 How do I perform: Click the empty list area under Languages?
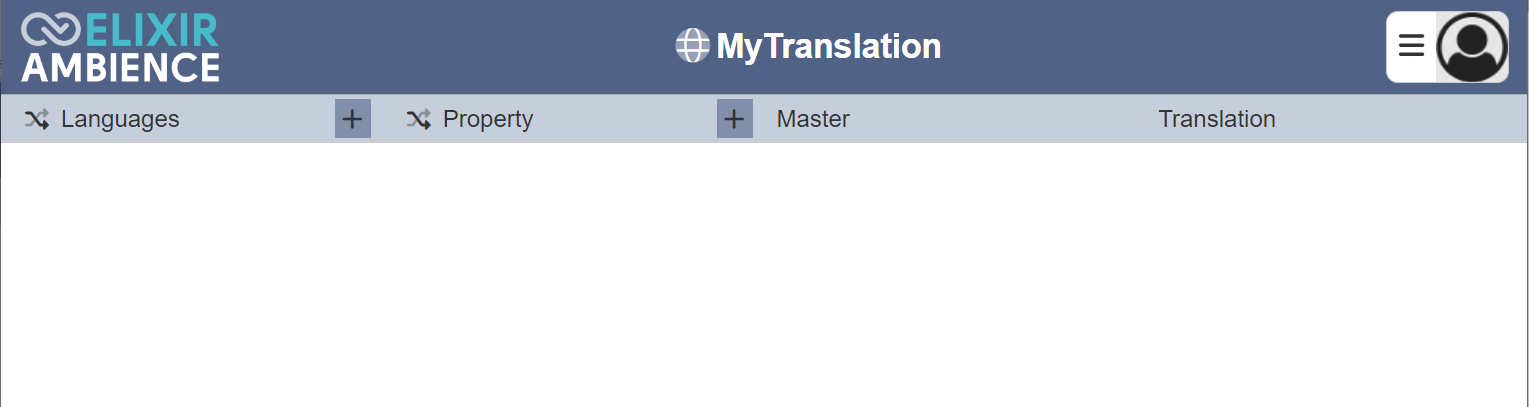pyautogui.click(x=191, y=275)
